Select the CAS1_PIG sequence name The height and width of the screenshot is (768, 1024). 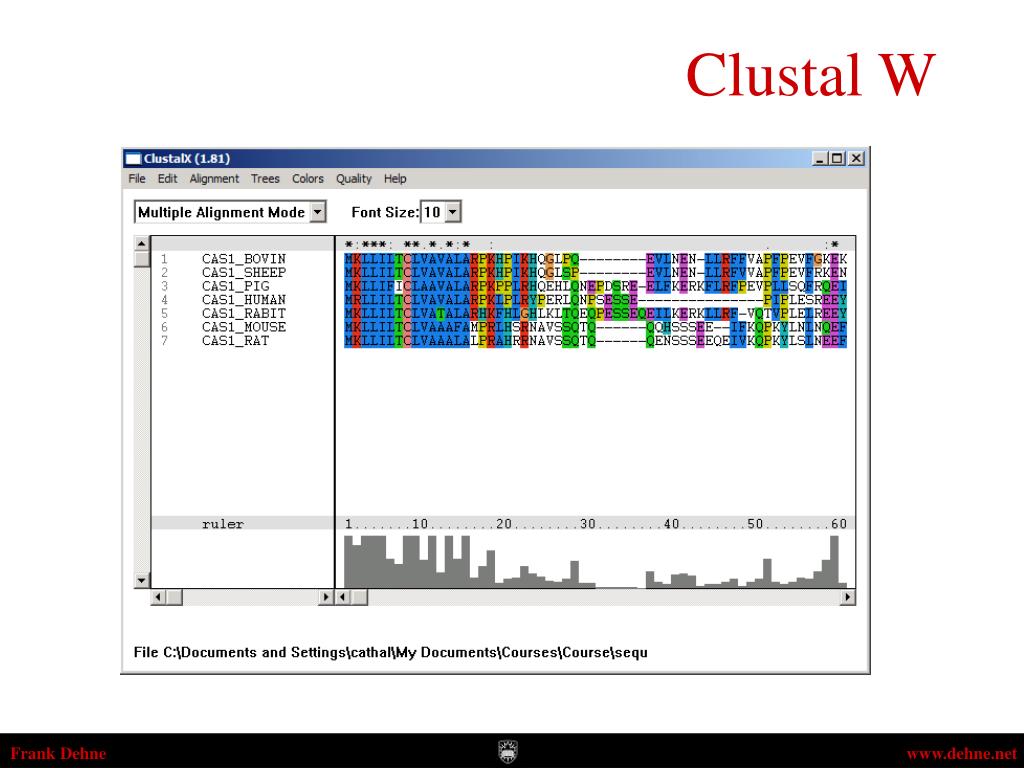tap(235, 287)
